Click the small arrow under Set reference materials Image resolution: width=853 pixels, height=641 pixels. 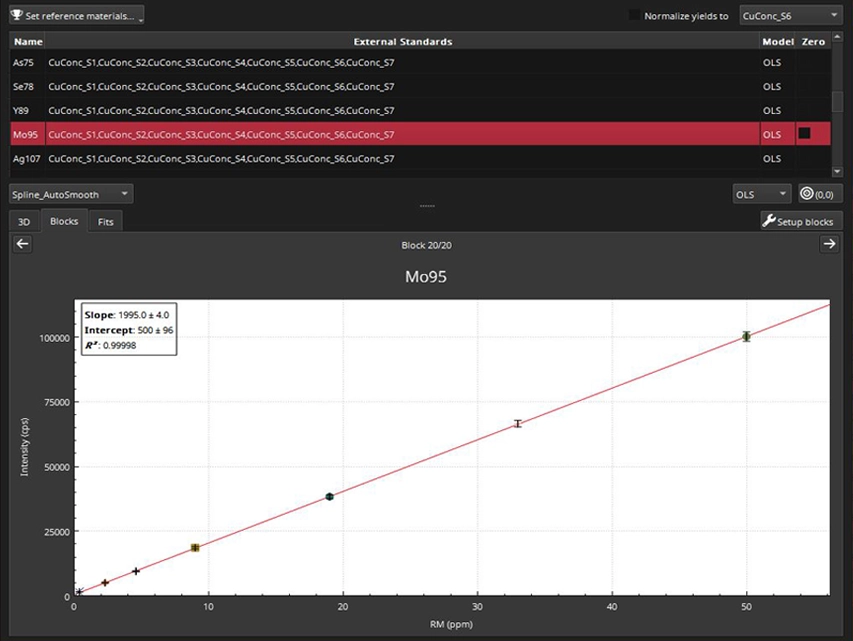coord(139,19)
